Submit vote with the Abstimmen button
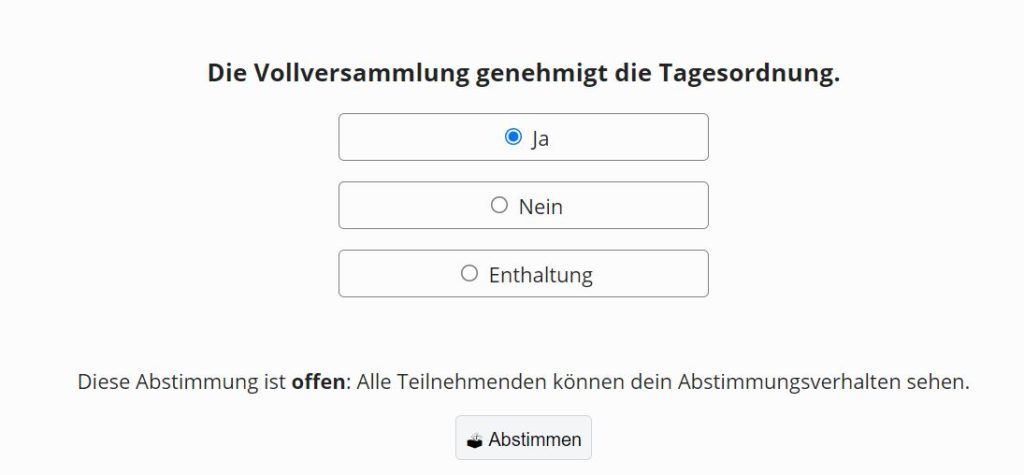Image resolution: width=1024 pixels, height=475 pixels. [x=523, y=438]
